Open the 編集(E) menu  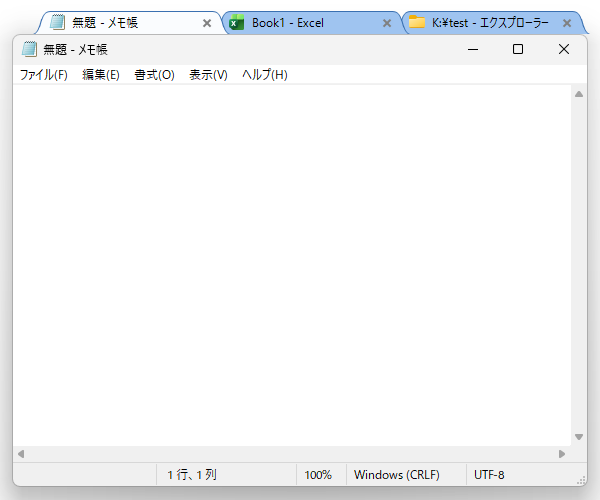point(100,75)
